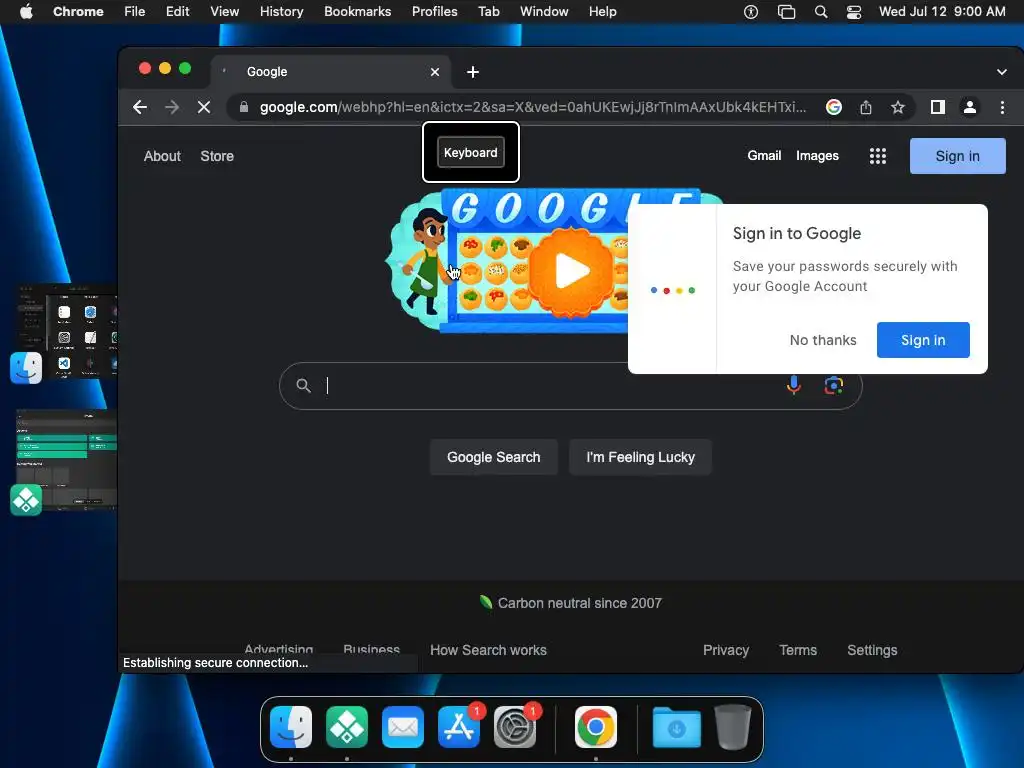Click blue Sign in button in popup
The height and width of the screenshot is (768, 1024).
click(x=923, y=340)
